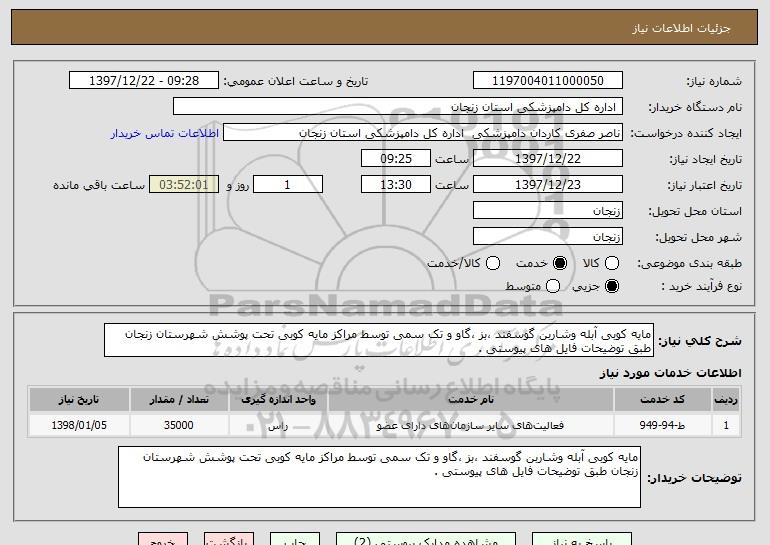
Task: Click the تاریخ نیاز column header
Action: pyautogui.click(x=79, y=400)
